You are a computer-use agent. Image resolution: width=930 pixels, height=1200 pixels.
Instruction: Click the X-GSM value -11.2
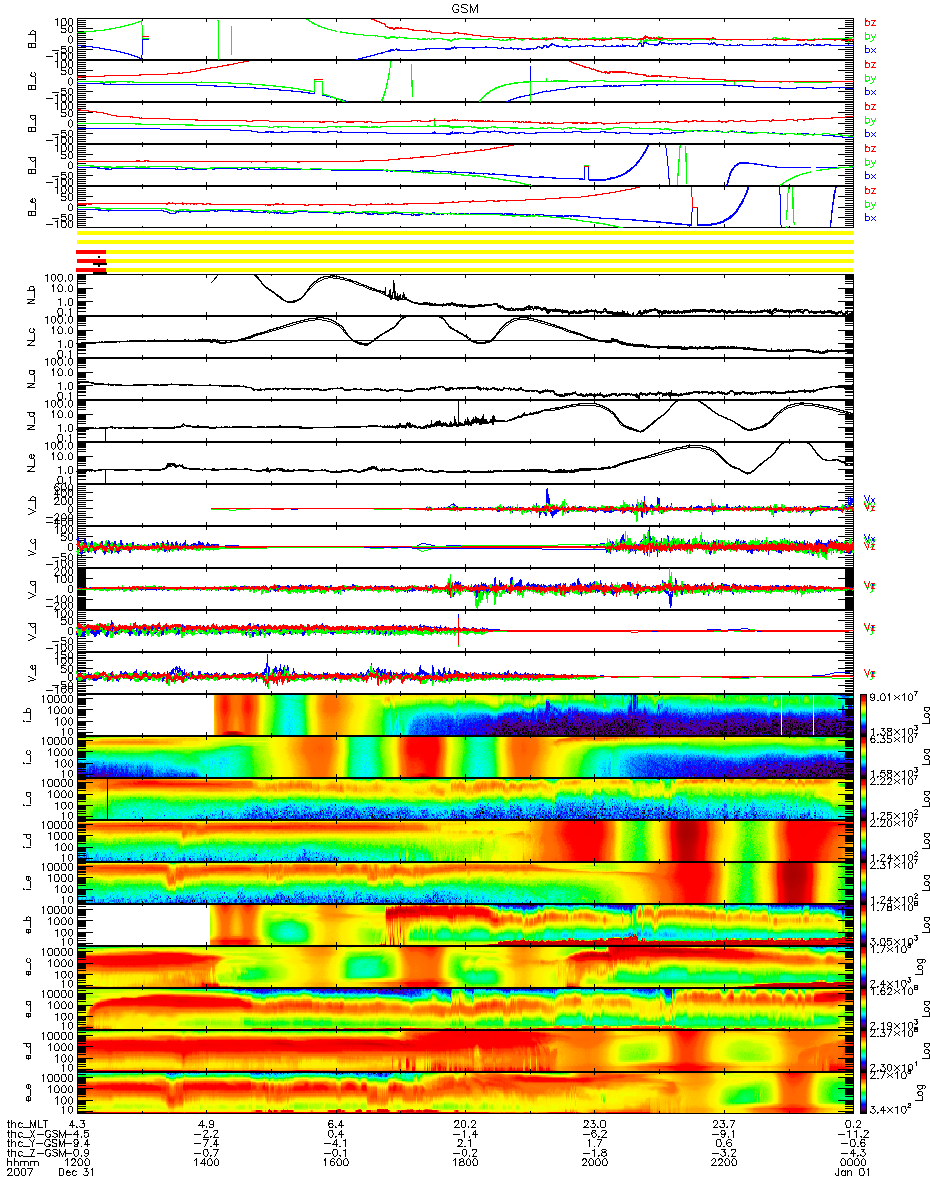click(x=852, y=1135)
